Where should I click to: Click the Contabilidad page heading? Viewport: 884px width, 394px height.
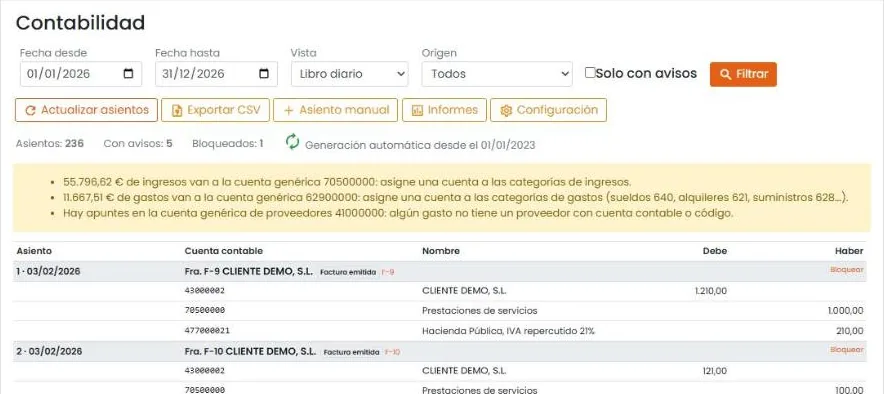pyautogui.click(x=81, y=23)
